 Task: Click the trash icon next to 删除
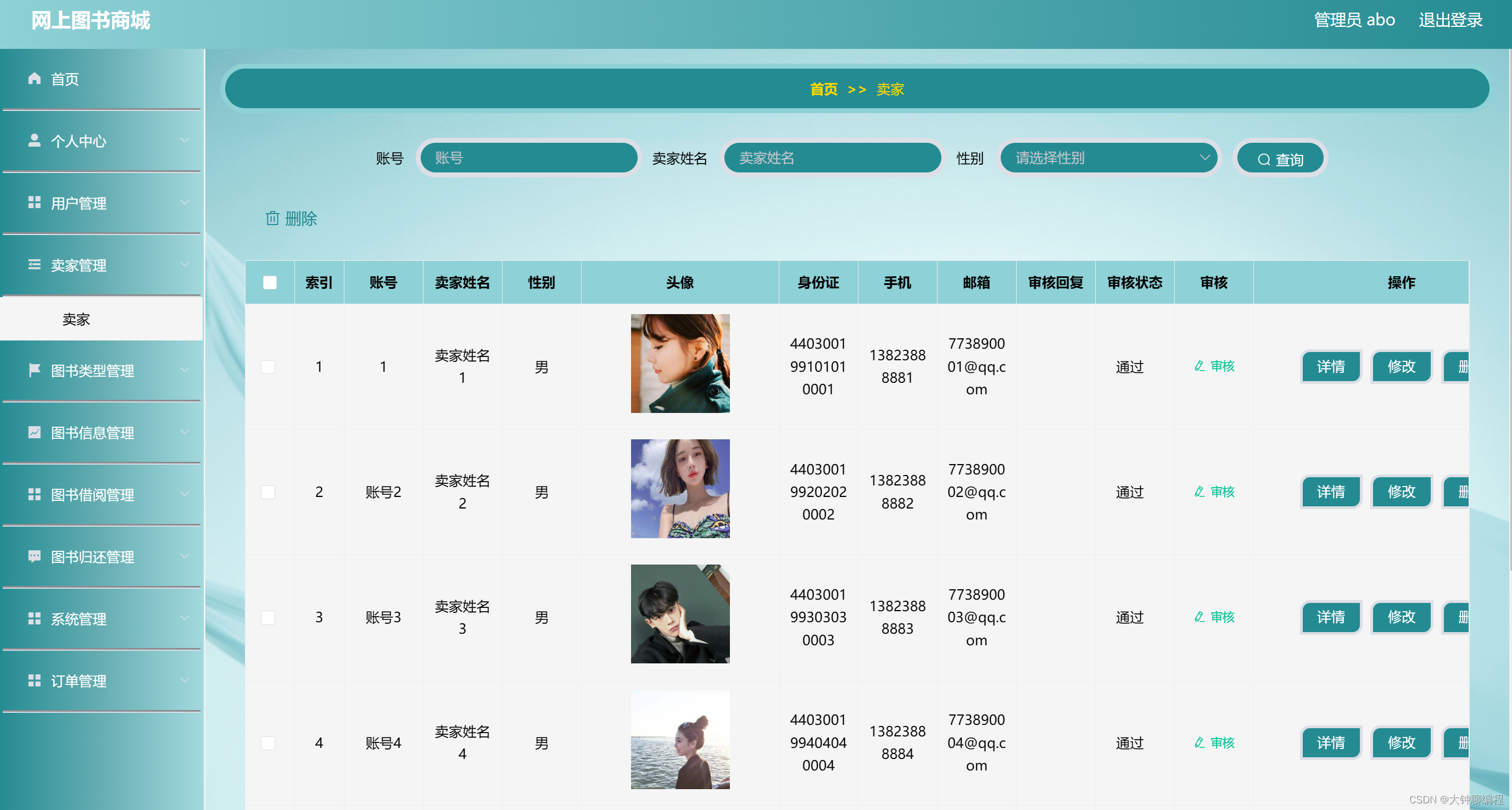272,219
